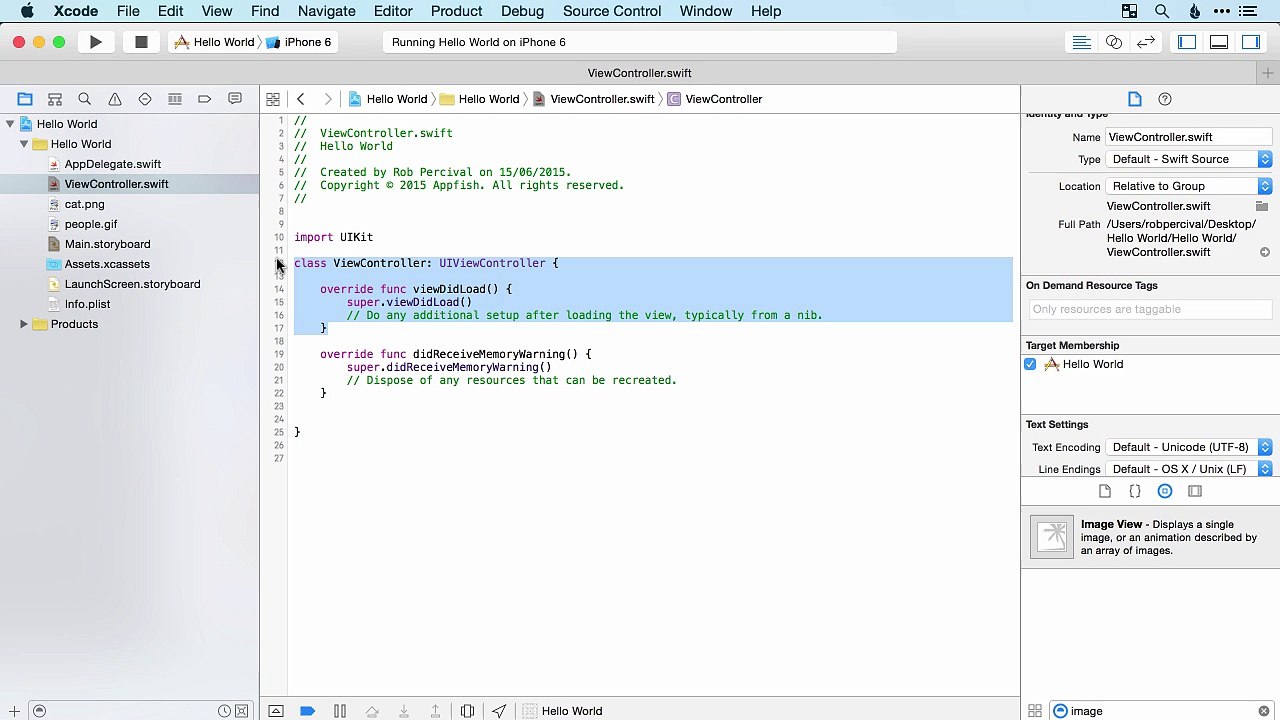Run the project with the Play button
This screenshot has height=720, width=1280.
click(95, 42)
